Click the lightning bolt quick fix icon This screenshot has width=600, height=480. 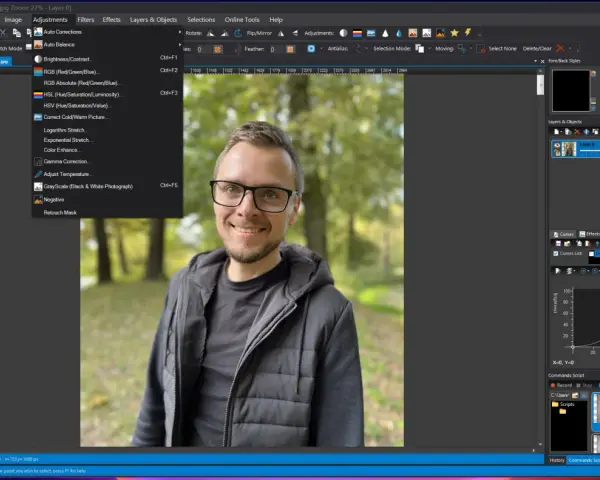(468, 33)
